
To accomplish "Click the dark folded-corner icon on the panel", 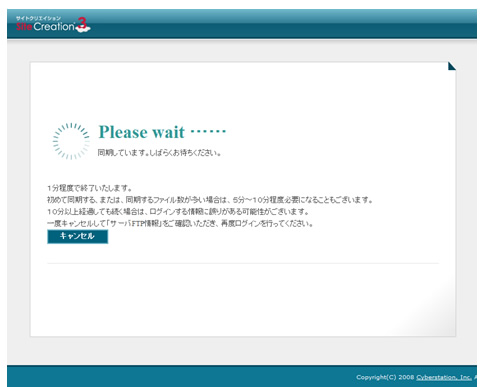I will click(x=452, y=66).
